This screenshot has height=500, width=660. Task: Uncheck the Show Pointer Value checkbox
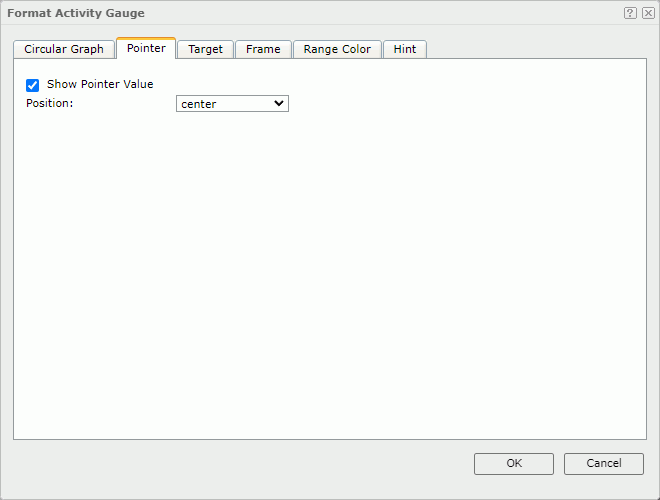32,85
